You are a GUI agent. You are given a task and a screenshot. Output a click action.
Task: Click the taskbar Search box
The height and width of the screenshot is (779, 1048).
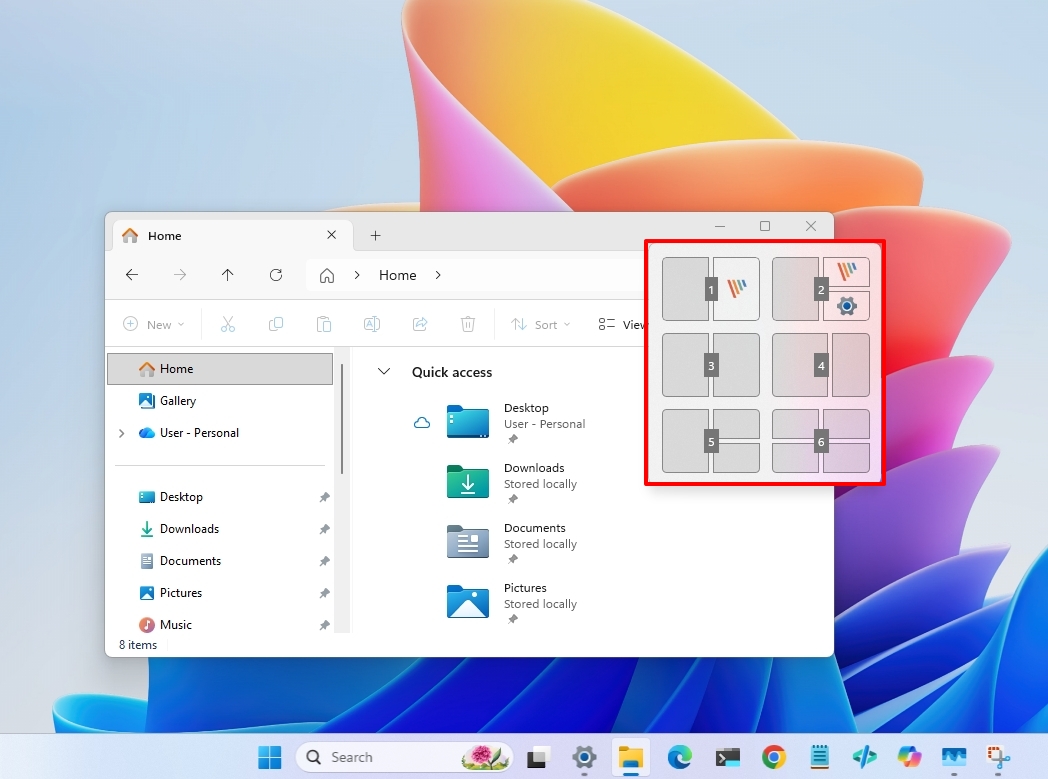coord(404,757)
